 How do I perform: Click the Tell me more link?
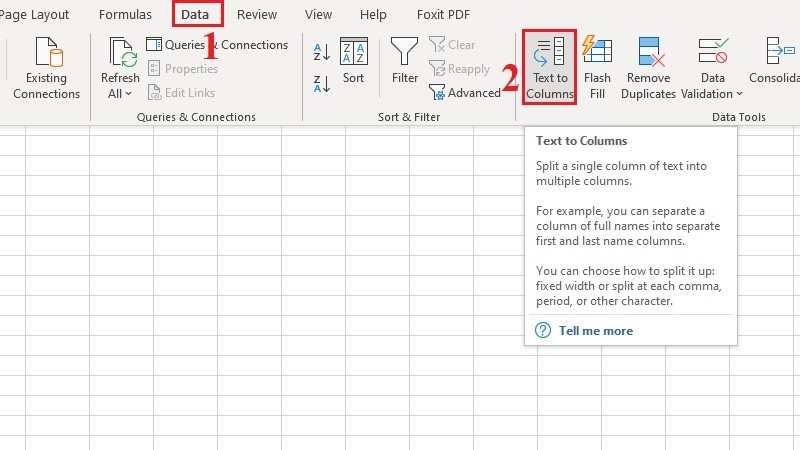(595, 331)
